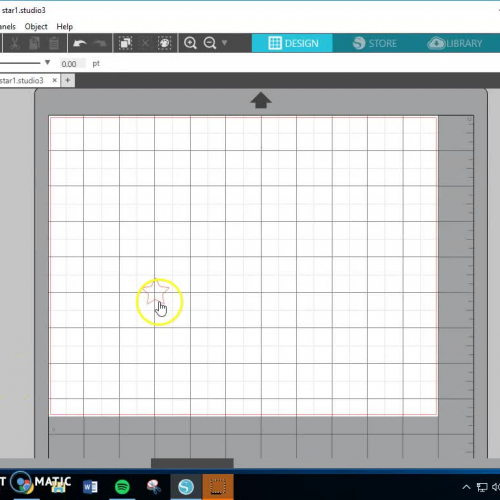Image resolution: width=500 pixels, height=500 pixels.
Task: Click the Copy icon in toolbar
Action: tap(34, 43)
